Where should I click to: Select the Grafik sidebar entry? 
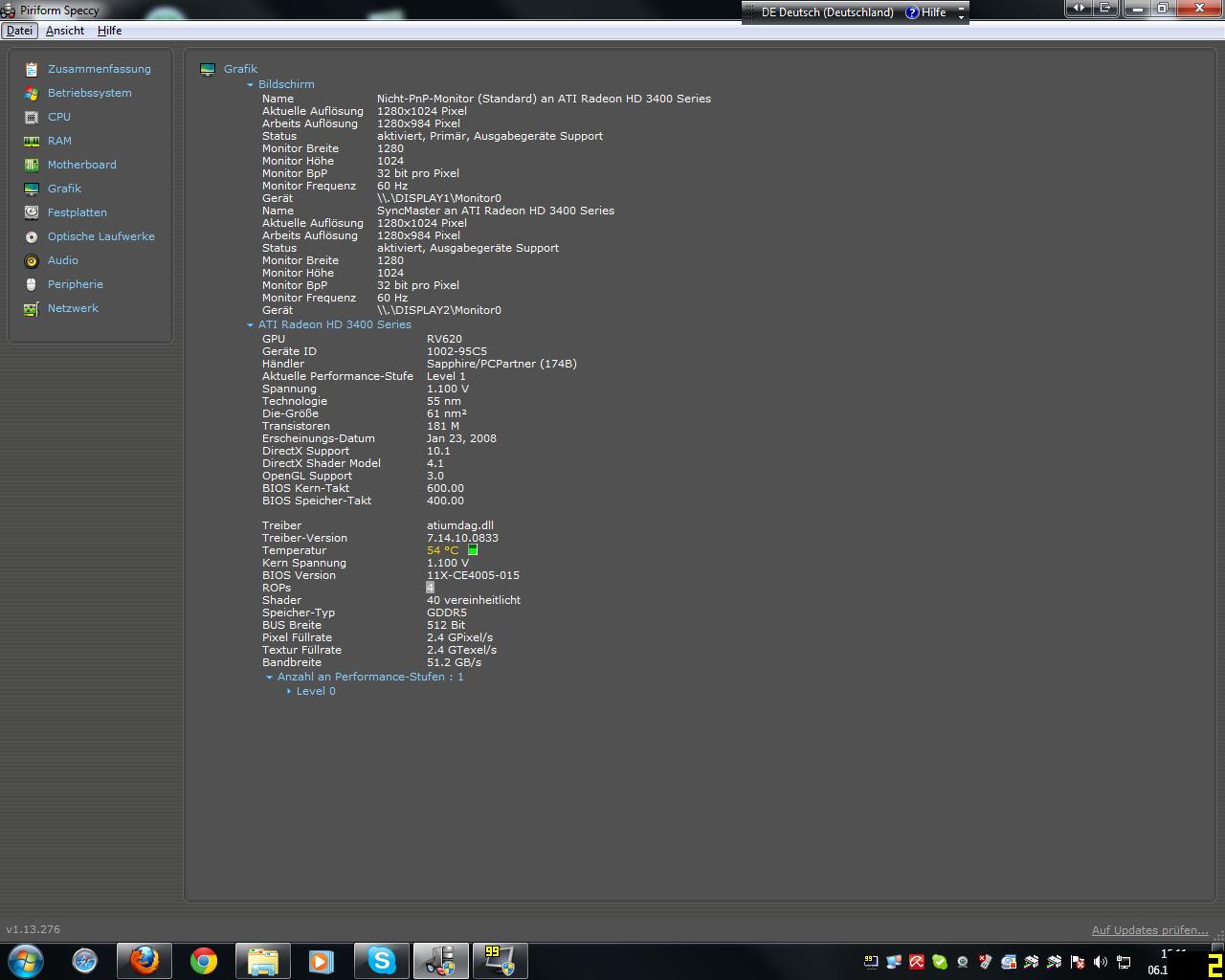pos(64,189)
